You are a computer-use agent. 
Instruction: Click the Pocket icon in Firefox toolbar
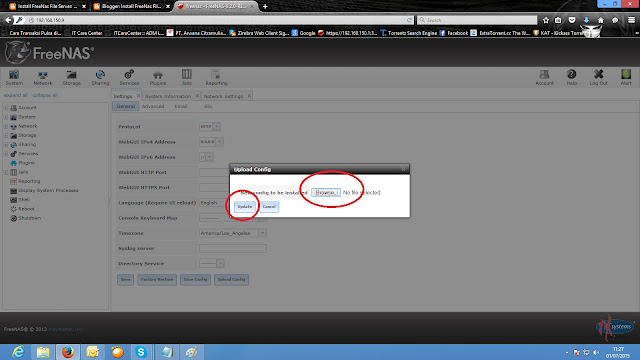click(572, 20)
